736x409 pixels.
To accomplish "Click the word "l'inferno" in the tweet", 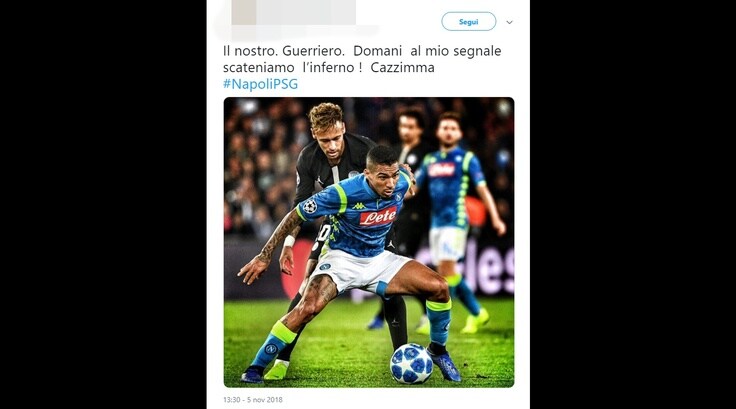I will (332, 68).
